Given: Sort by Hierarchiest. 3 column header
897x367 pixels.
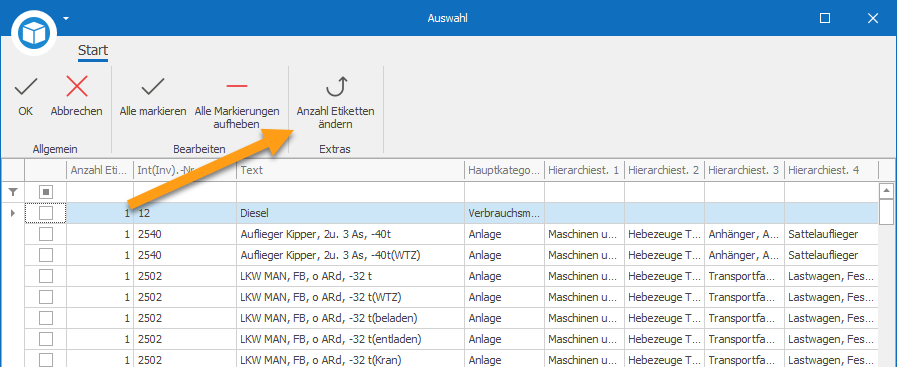Looking at the screenshot, I should coord(744,170).
